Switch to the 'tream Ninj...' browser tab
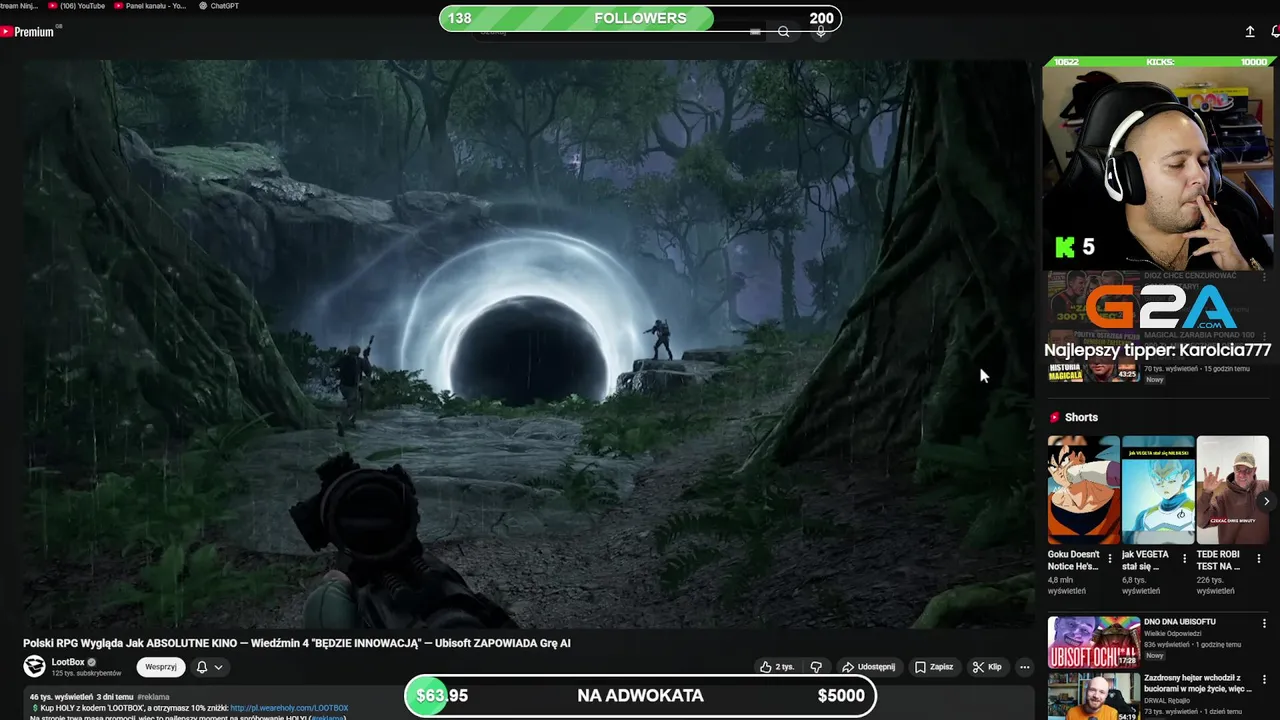Viewport: 1280px width, 720px height. (21, 6)
